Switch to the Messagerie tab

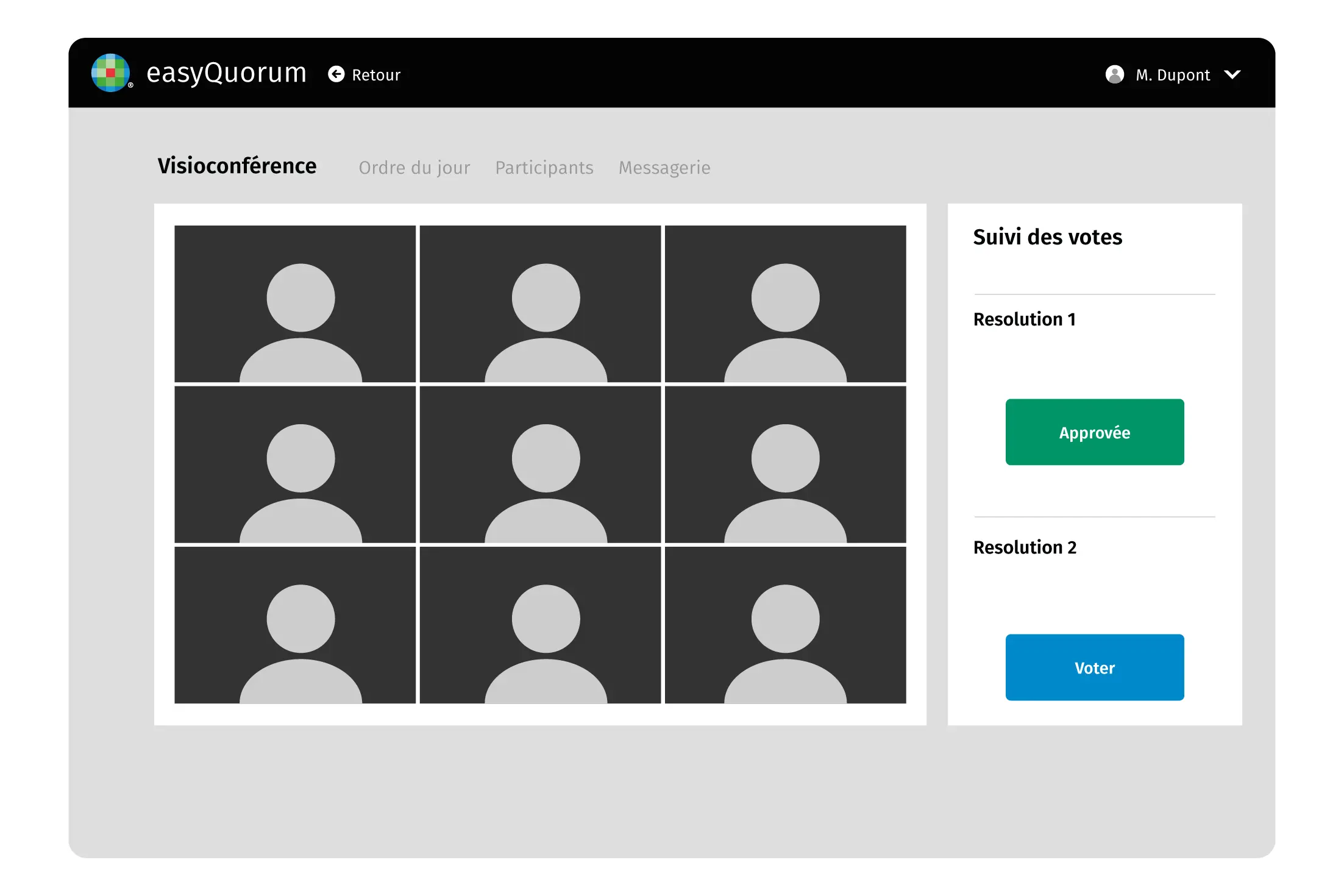[664, 168]
